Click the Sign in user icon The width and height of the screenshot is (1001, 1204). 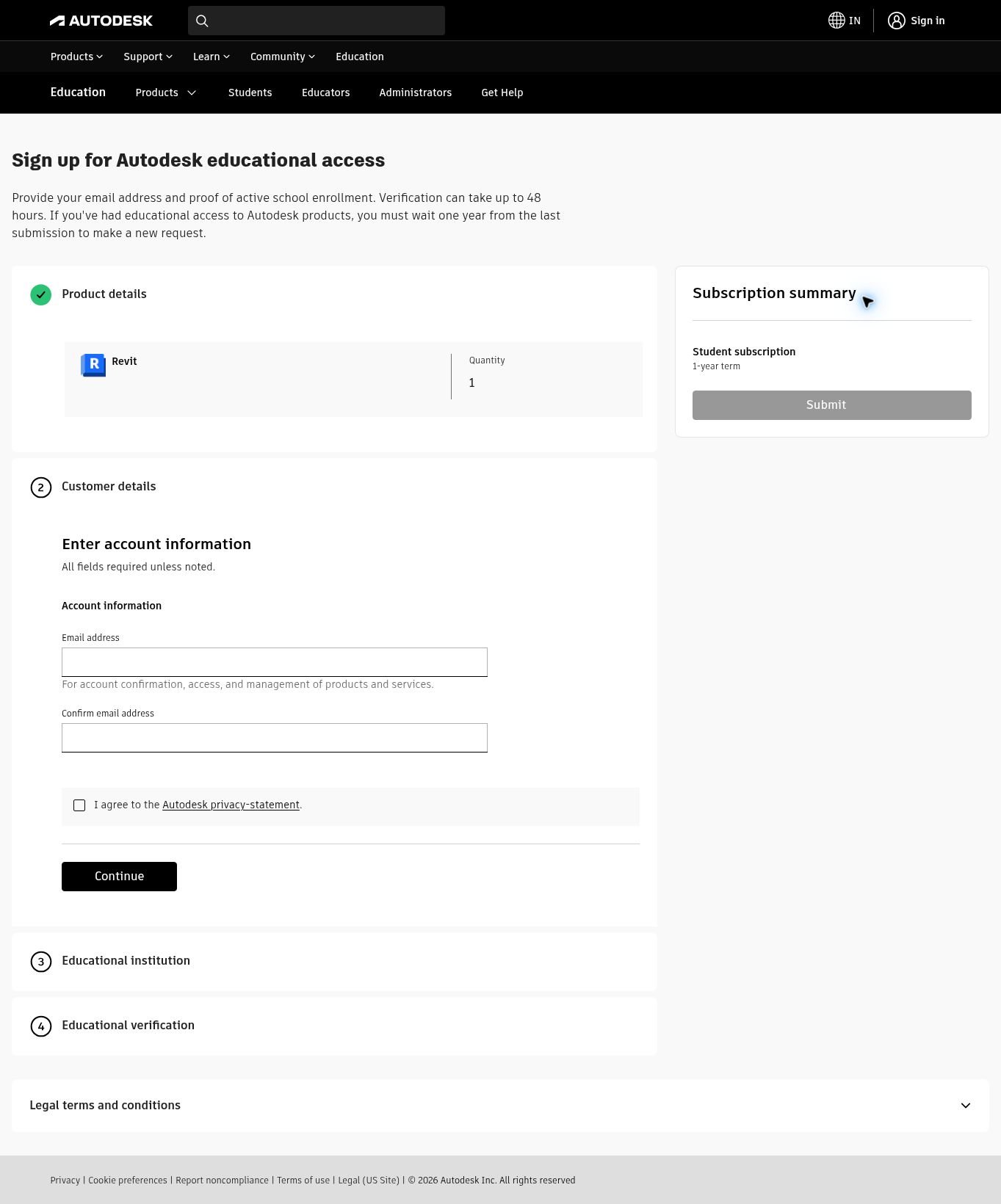click(x=896, y=21)
